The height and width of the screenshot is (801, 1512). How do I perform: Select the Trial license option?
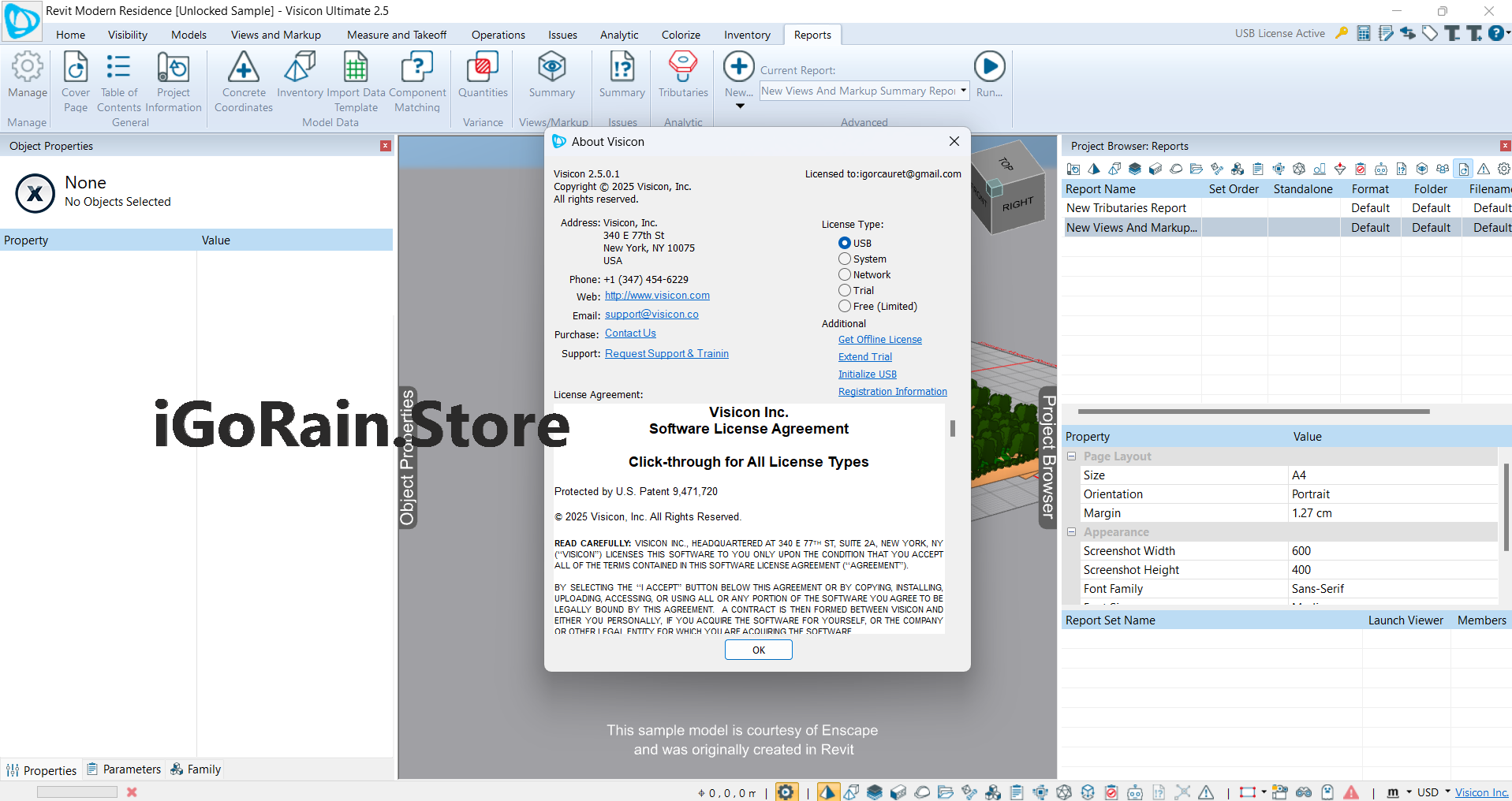point(845,291)
